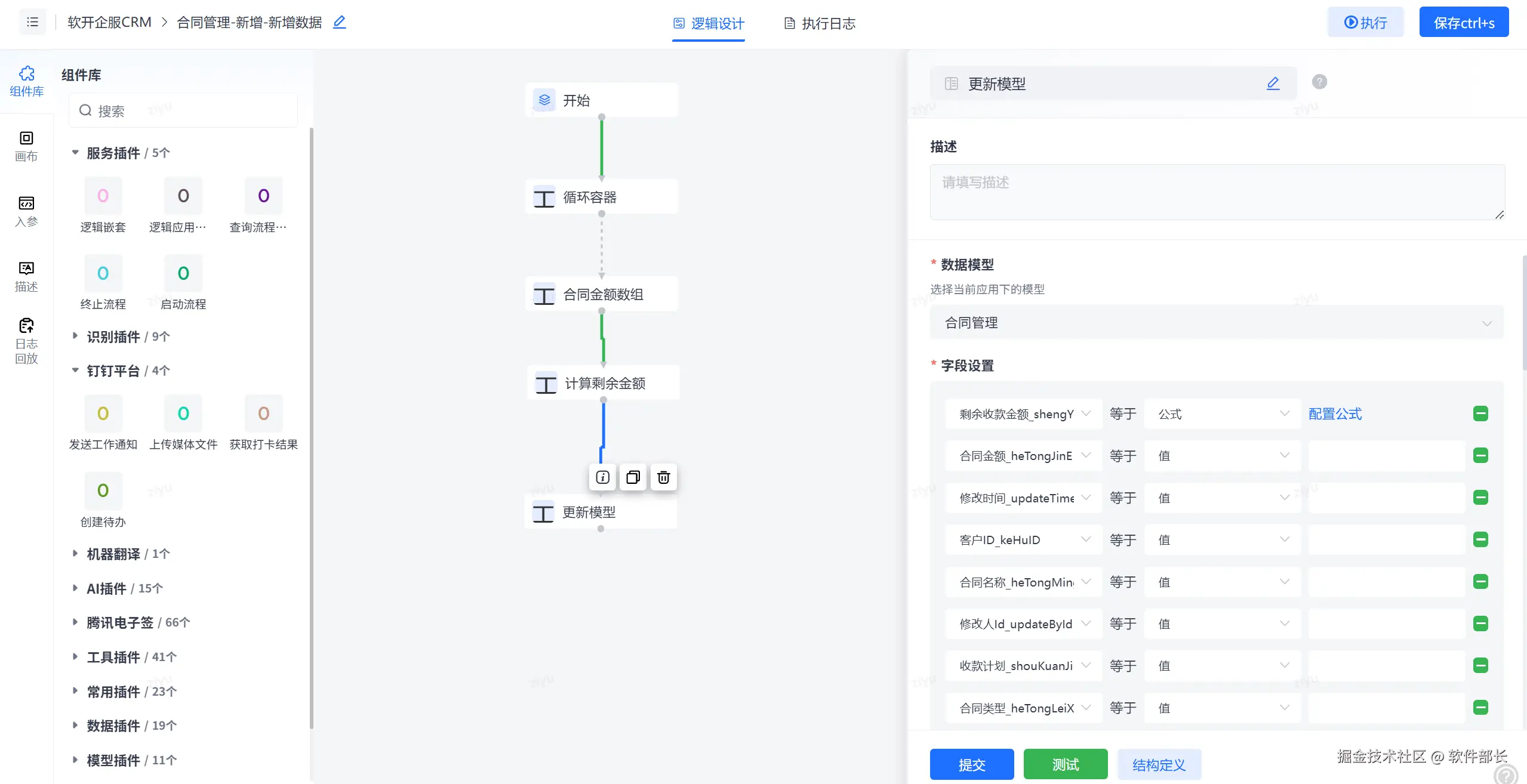Open the 日志回放 sidebar panel
Screen dimensions: 1527x784
(x=26, y=341)
